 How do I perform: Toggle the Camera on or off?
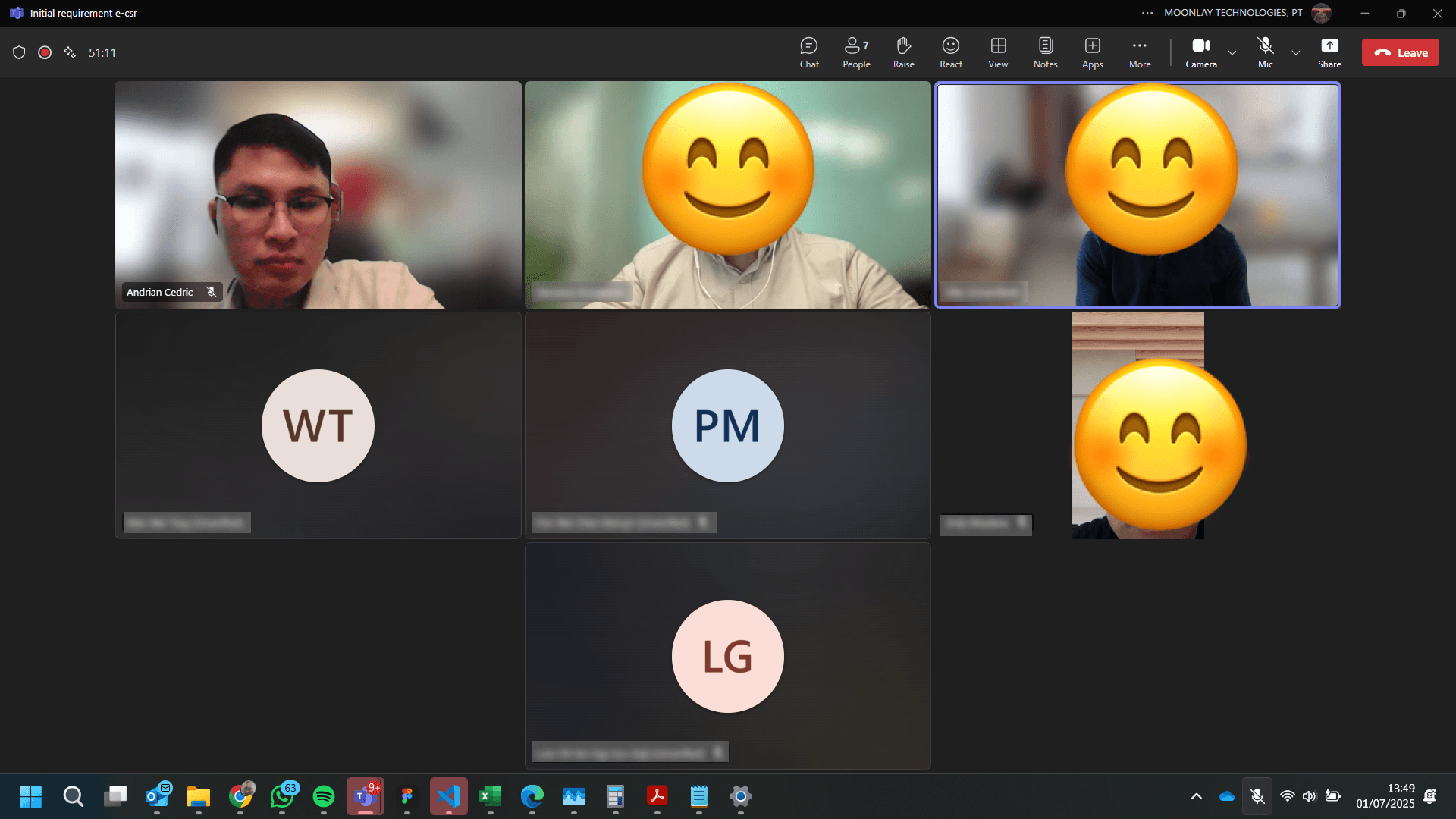(x=1200, y=52)
